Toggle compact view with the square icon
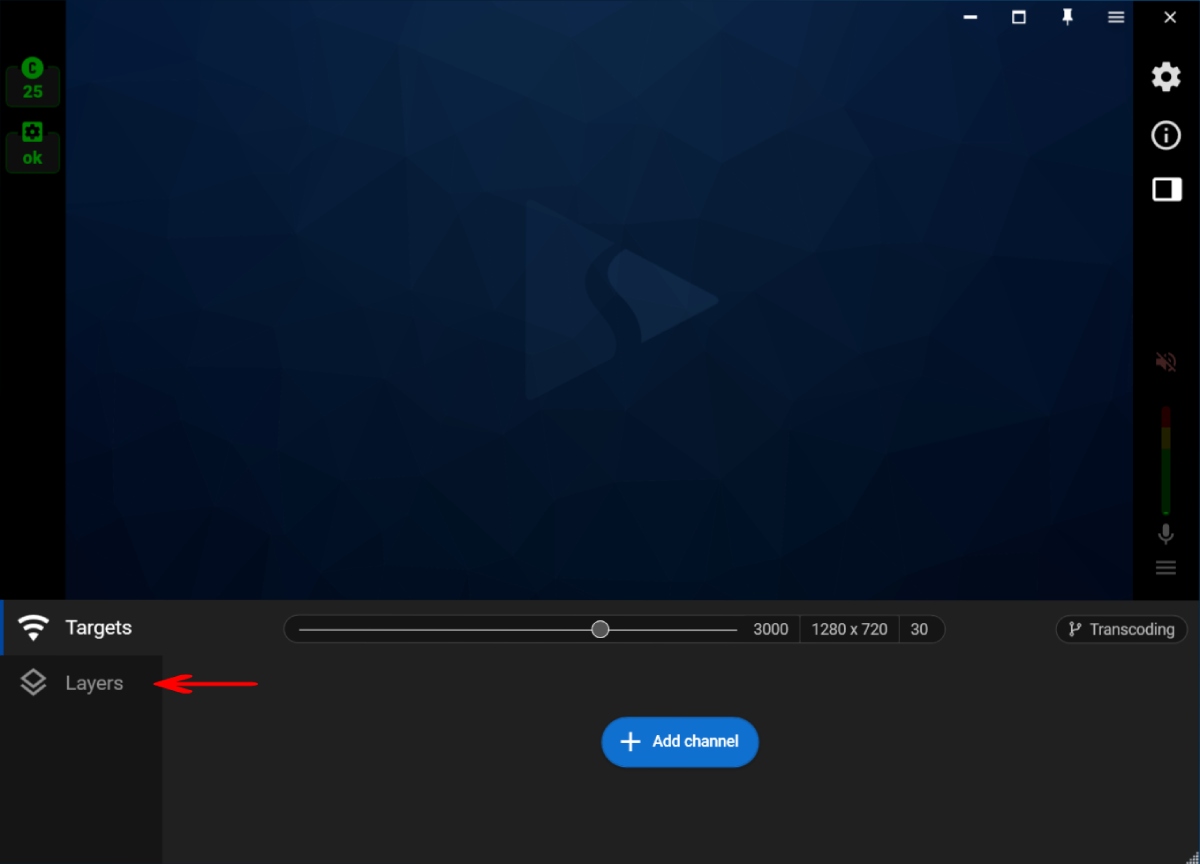 pos(1165,189)
